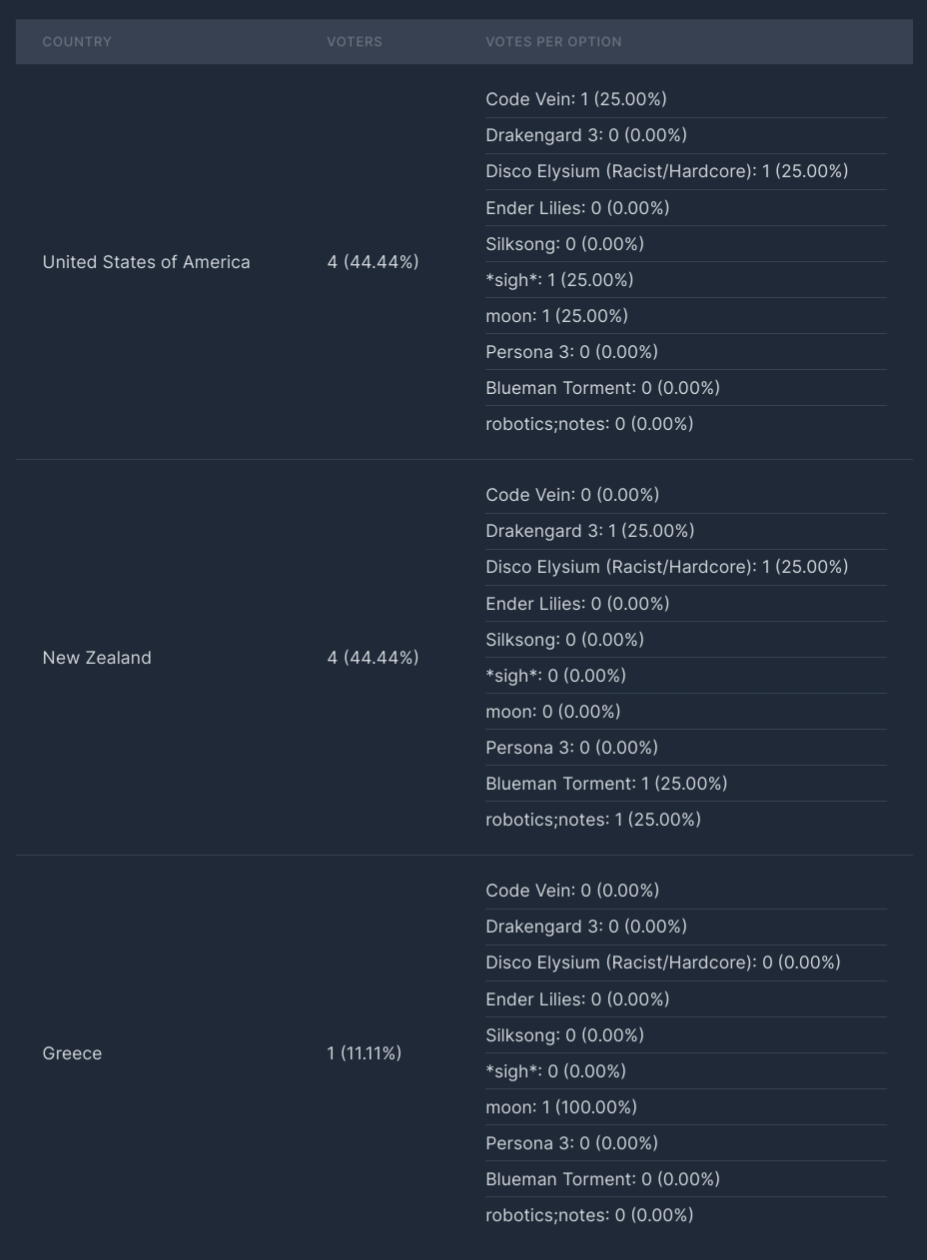Click Silksong: 0 (0.00%) in New Zealand row
Image resolution: width=927 pixels, height=1260 pixels.
pos(565,640)
